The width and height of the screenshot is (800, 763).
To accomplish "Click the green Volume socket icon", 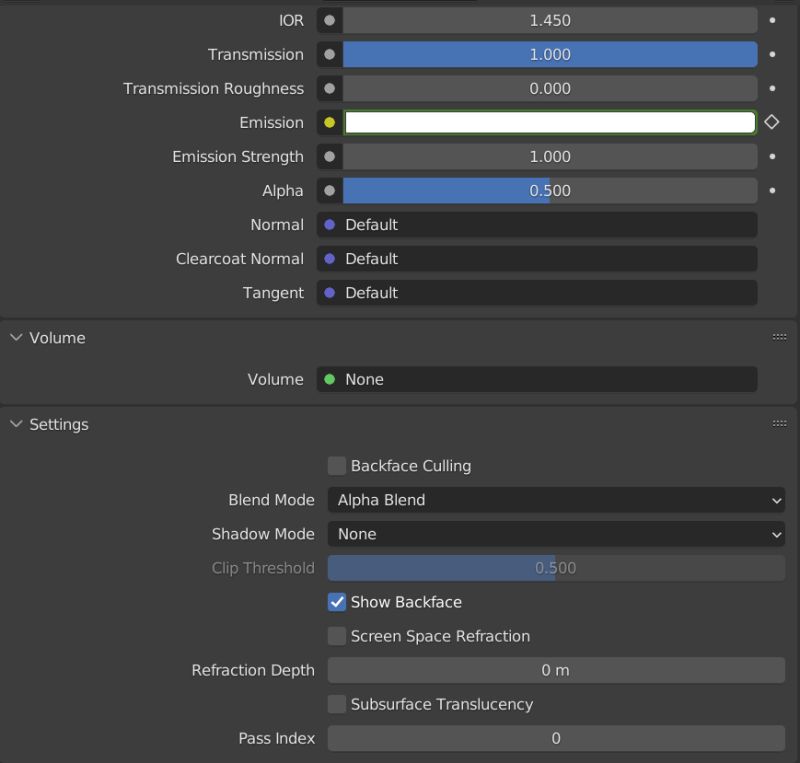I will click(329, 379).
